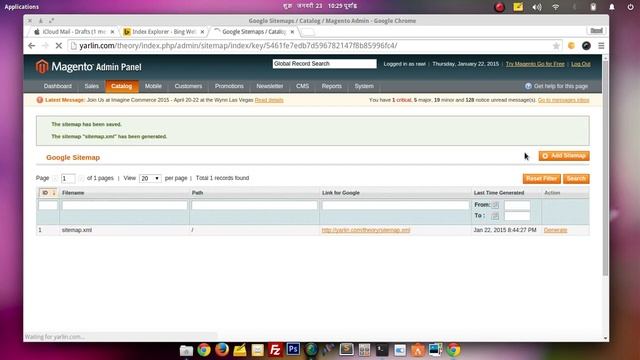Click power icon in top panel
This screenshot has height=360, width=640.
click(631, 7)
